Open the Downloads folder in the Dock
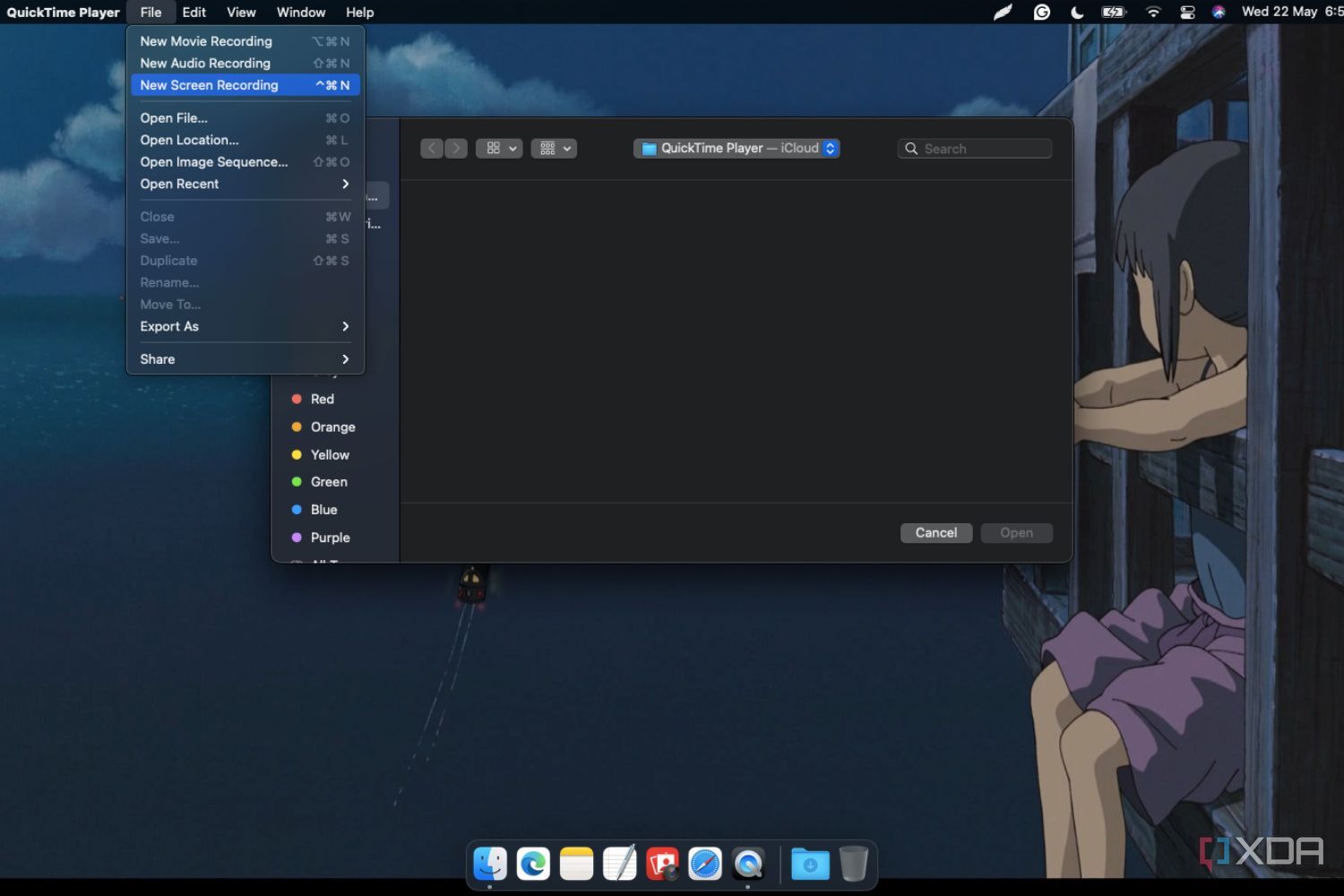 [810, 864]
